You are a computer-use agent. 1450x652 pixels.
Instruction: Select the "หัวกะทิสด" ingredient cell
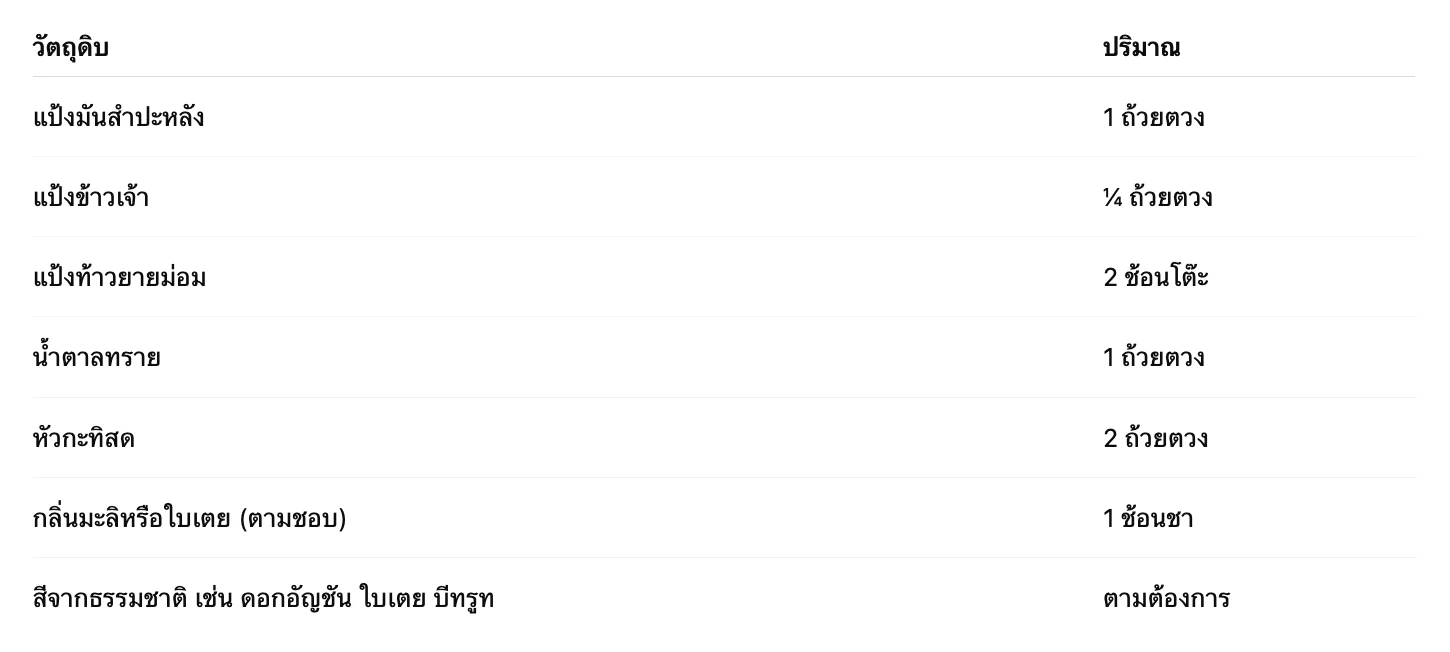pos(83,438)
